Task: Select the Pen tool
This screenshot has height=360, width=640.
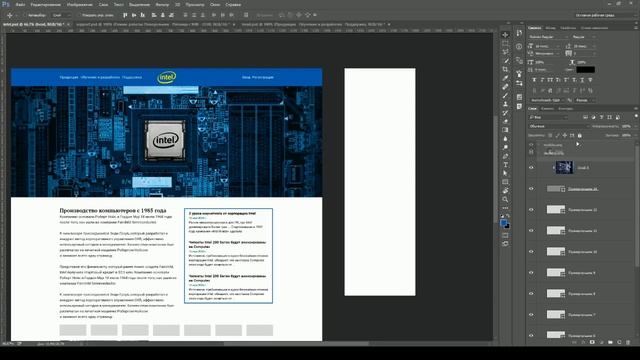Action: (x=505, y=156)
